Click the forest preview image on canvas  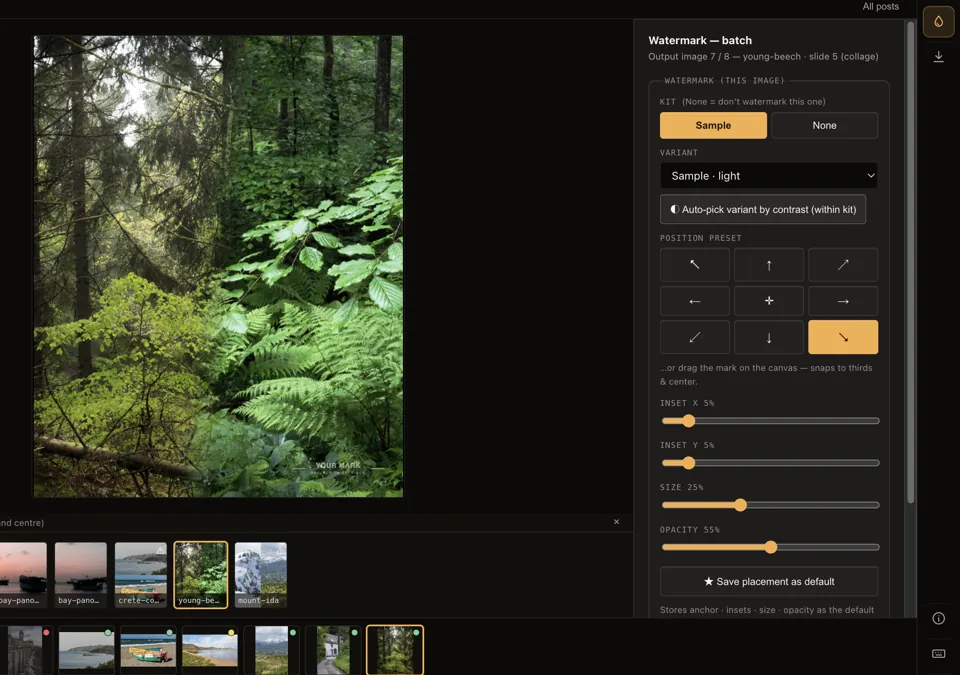pos(218,266)
